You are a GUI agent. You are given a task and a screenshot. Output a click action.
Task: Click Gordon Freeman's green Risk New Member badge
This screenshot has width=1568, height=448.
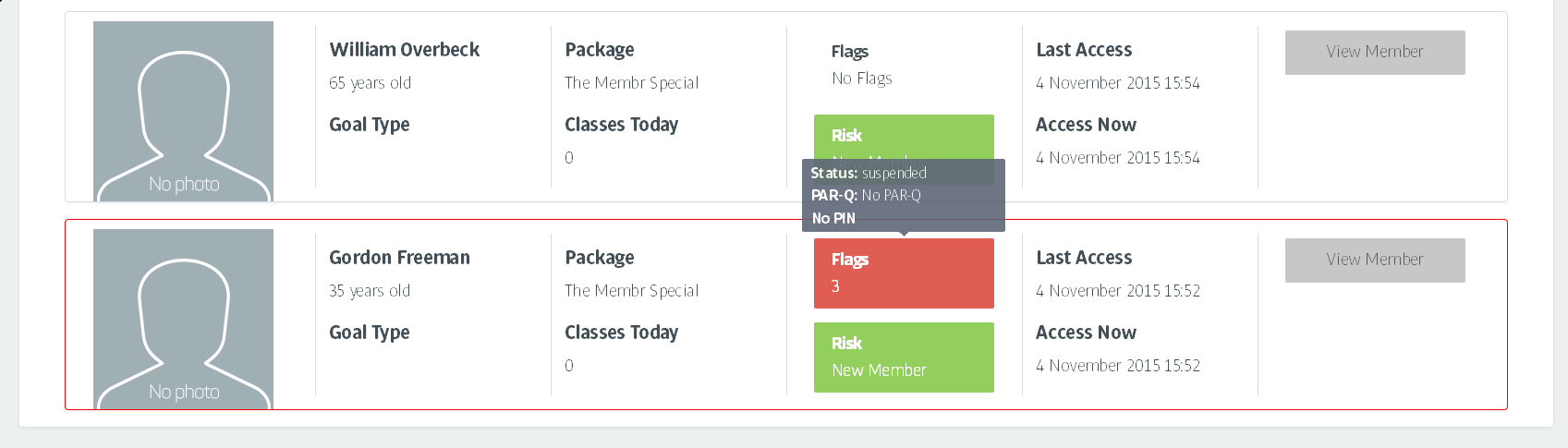click(903, 357)
